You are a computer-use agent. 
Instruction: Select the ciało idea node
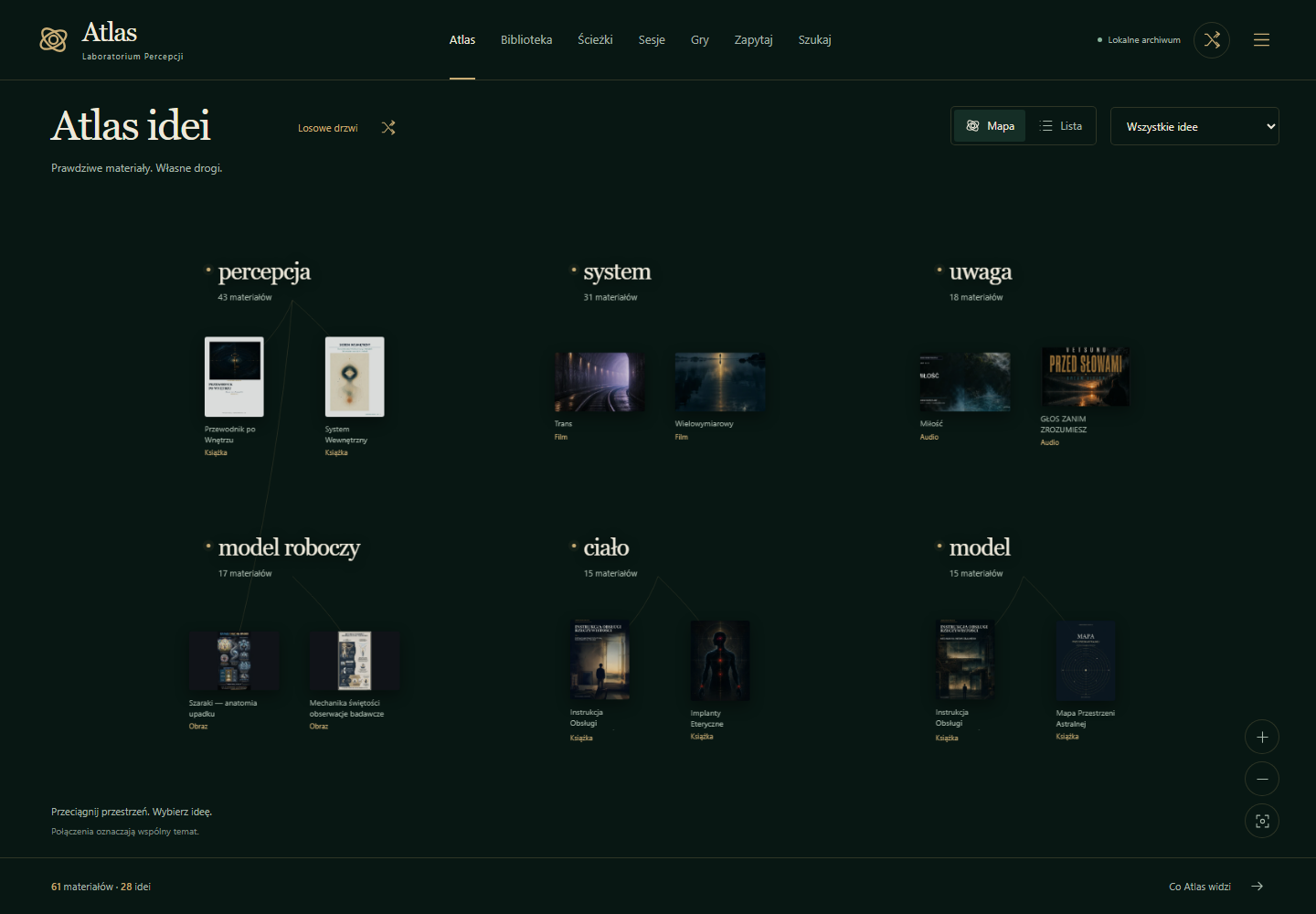tap(607, 547)
